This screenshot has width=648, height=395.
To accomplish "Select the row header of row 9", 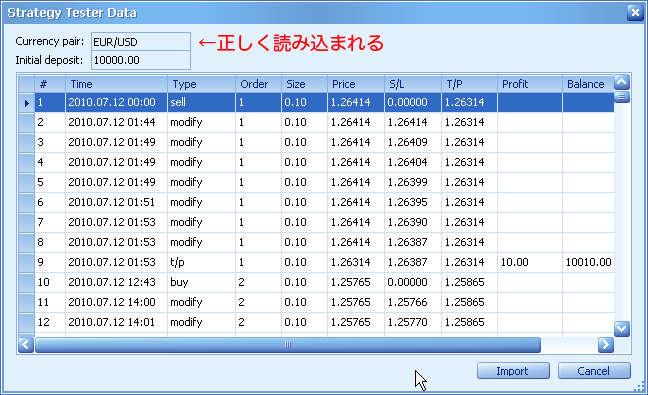I will [x=26, y=262].
